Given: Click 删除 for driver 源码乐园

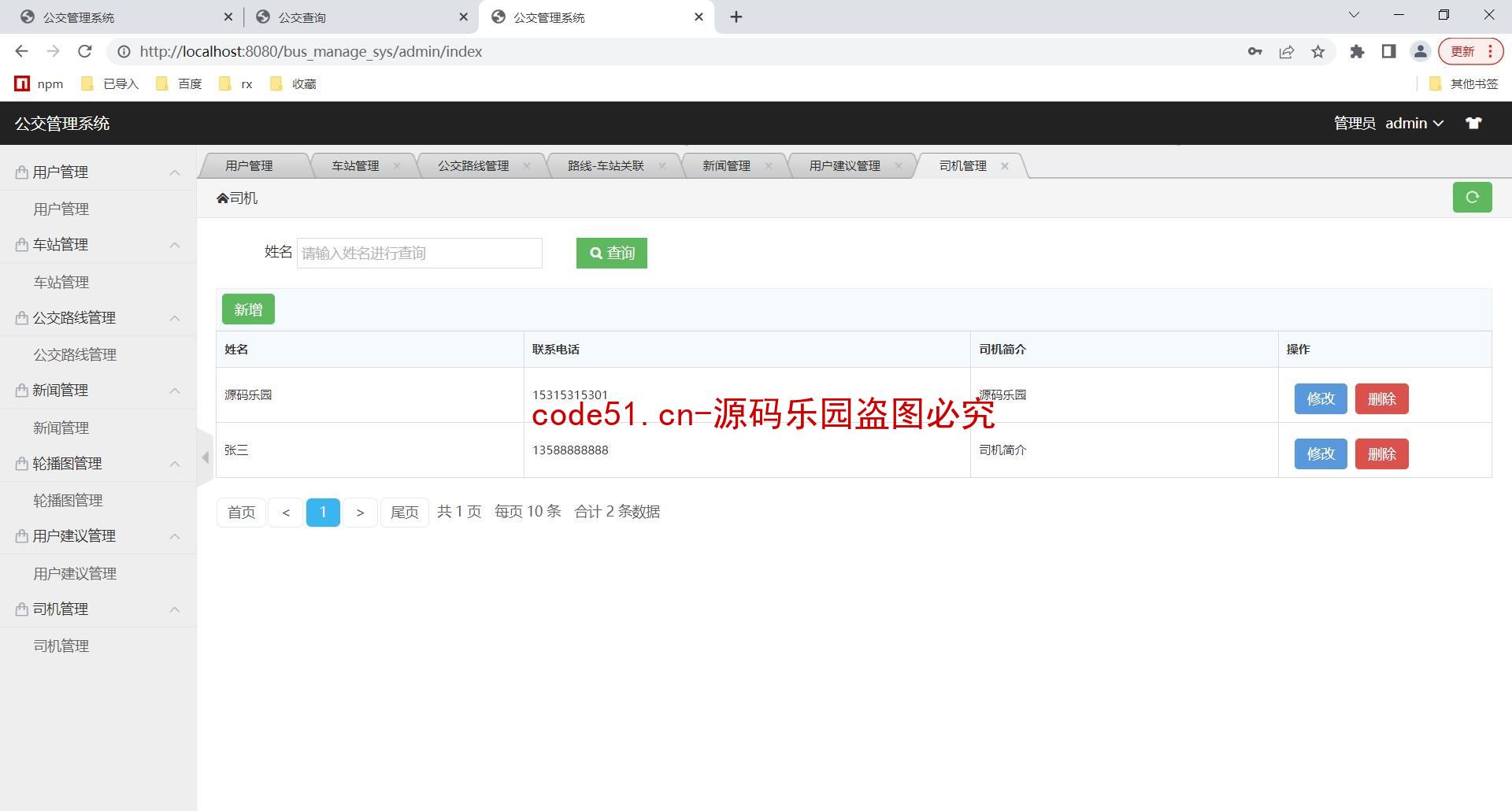Looking at the screenshot, I should [1381, 398].
